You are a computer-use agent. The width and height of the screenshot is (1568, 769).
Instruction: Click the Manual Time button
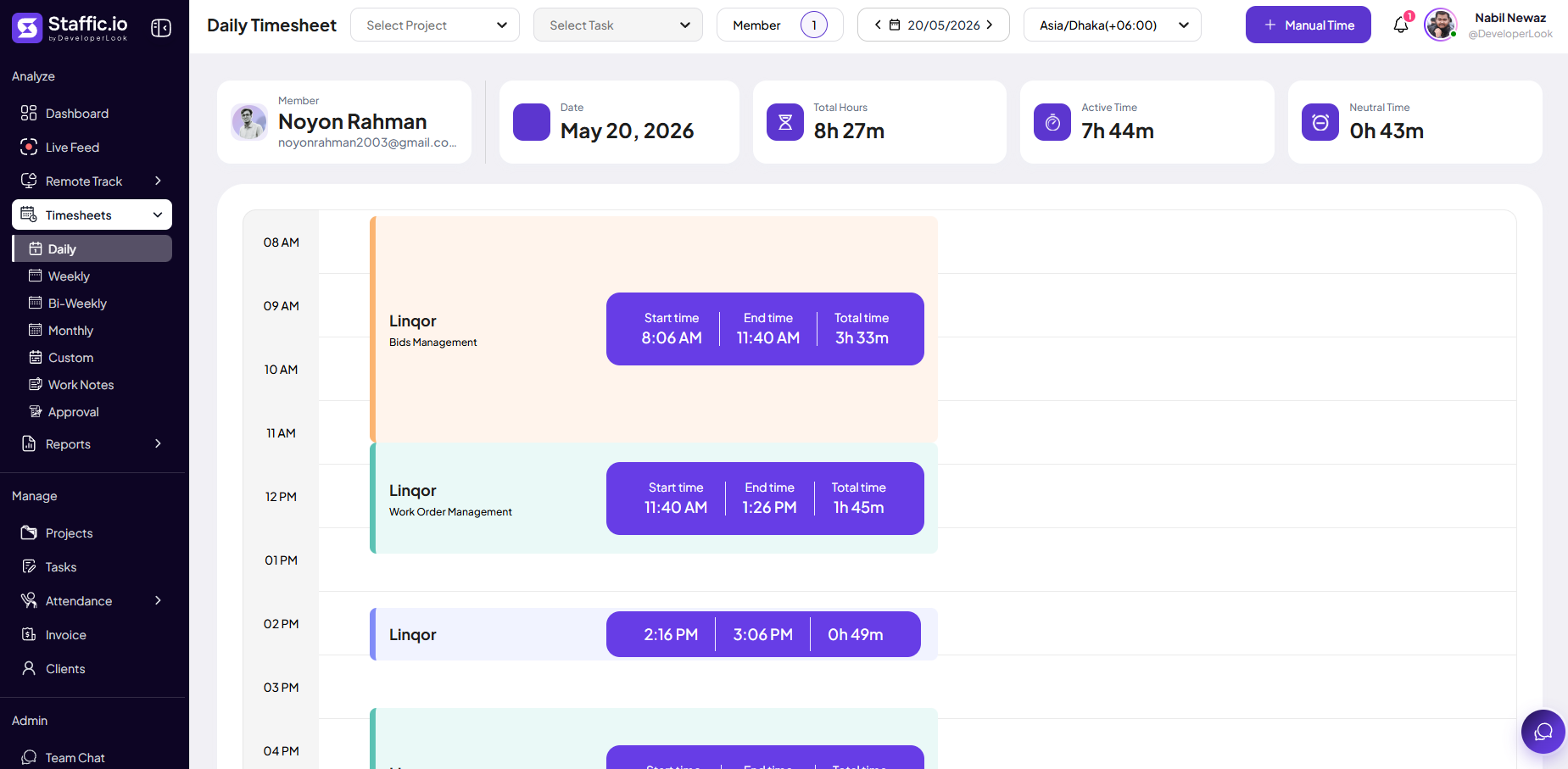pos(1309,25)
